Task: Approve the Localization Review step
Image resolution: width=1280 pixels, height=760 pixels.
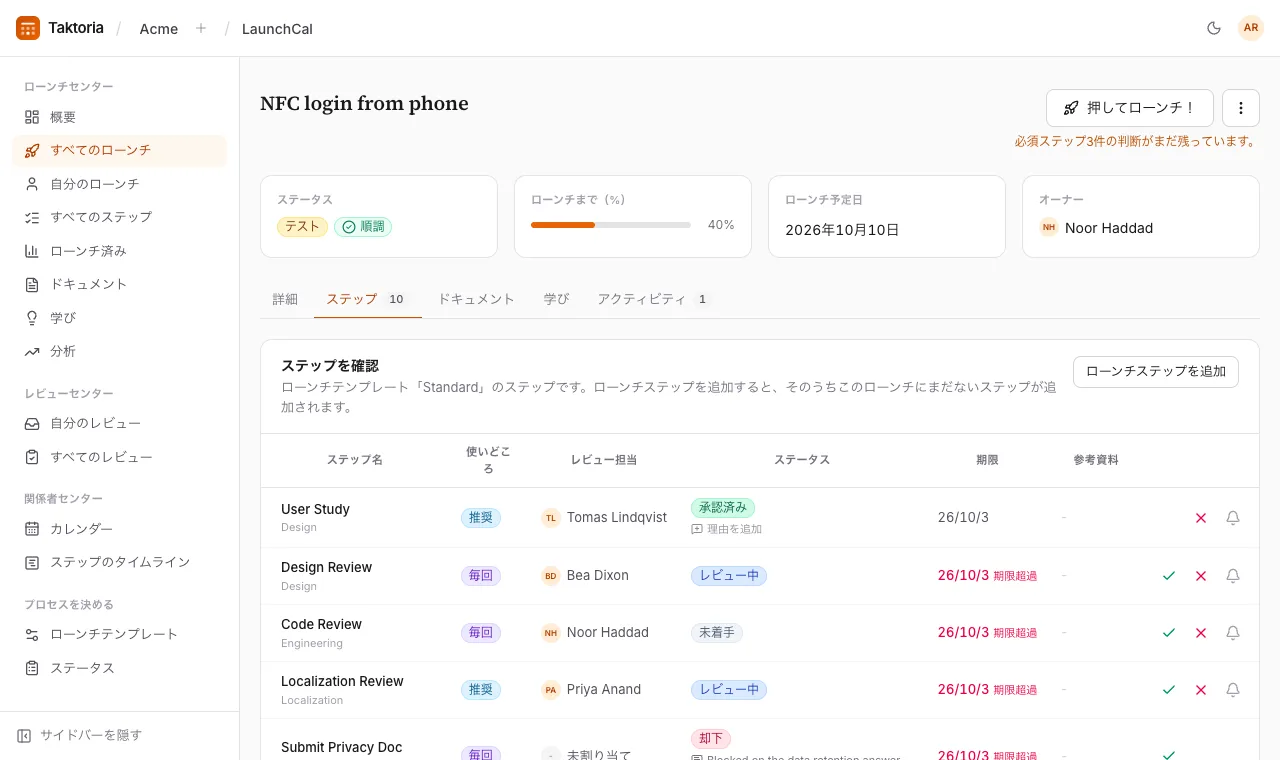Action: tap(1169, 690)
